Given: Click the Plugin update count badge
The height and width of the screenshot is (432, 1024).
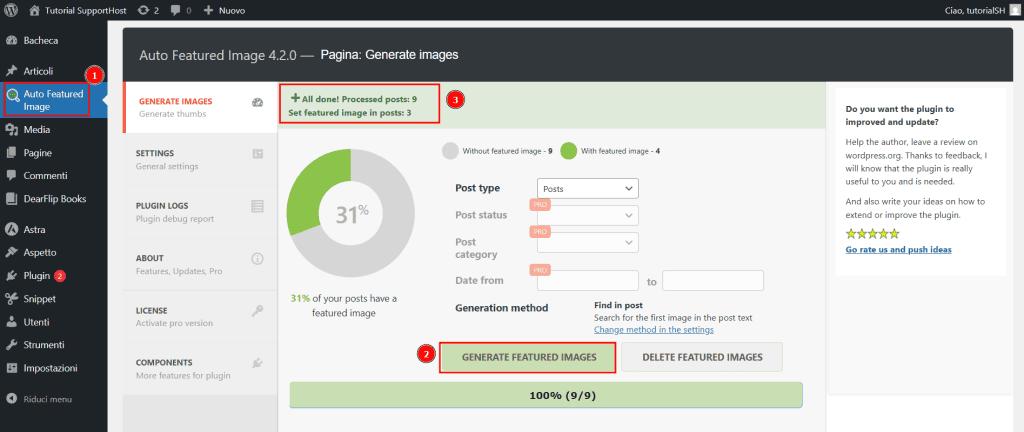Looking at the screenshot, I should click(60, 276).
